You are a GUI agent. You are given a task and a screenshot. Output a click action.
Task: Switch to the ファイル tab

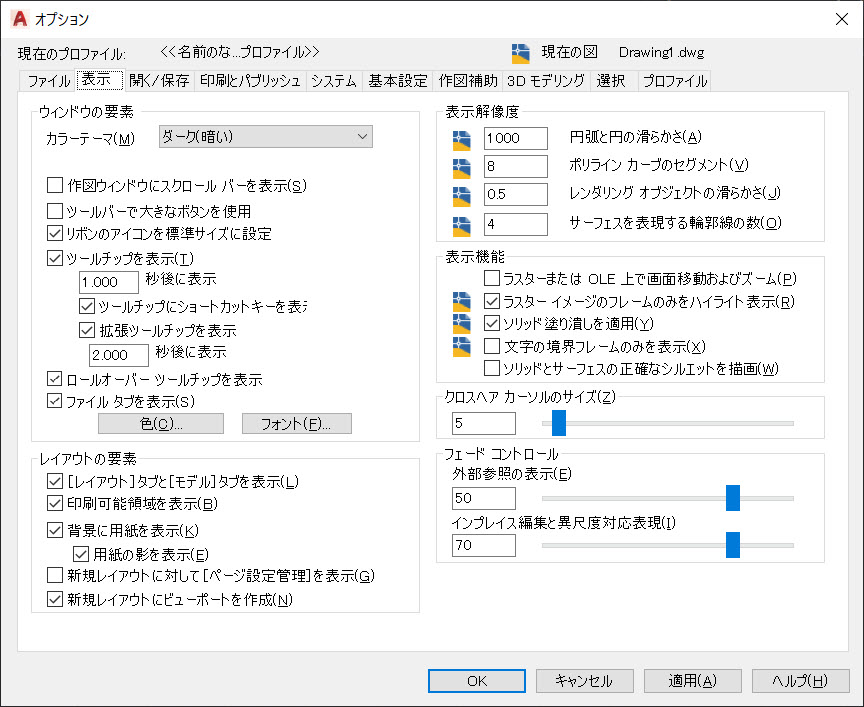(48, 80)
